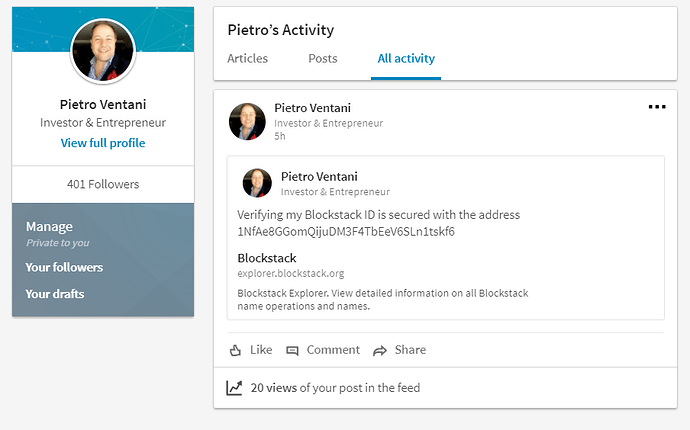Click the Comment button label
The width and height of the screenshot is (690, 430).
point(333,350)
